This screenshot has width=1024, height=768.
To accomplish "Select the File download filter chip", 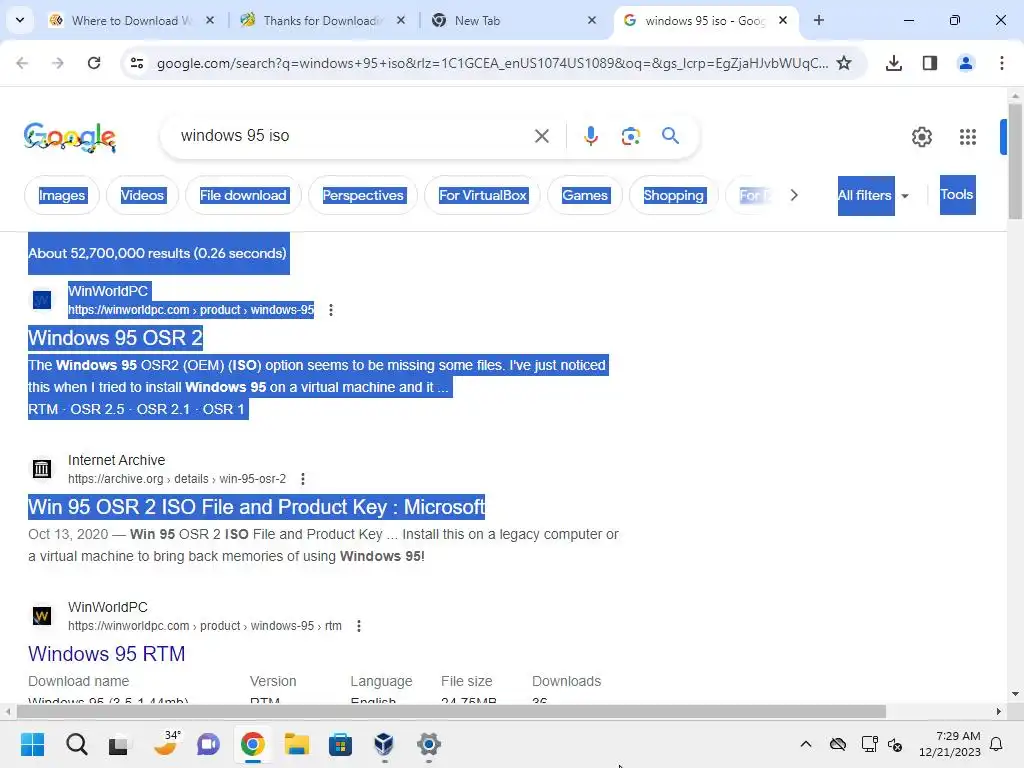I will click(x=243, y=195).
